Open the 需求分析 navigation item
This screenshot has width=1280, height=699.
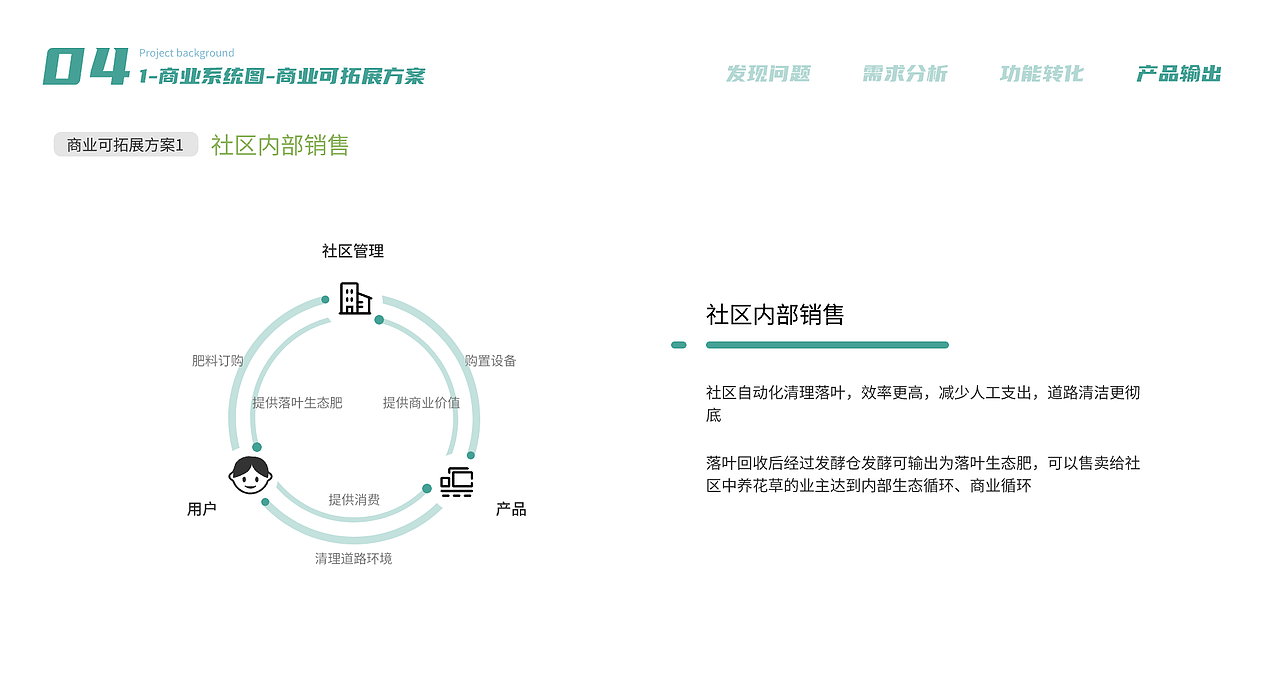coord(904,73)
